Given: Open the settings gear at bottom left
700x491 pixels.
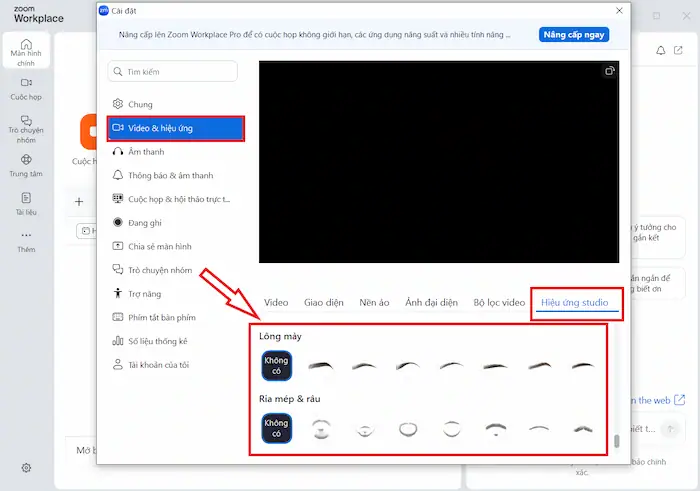Looking at the screenshot, I should click(26, 467).
